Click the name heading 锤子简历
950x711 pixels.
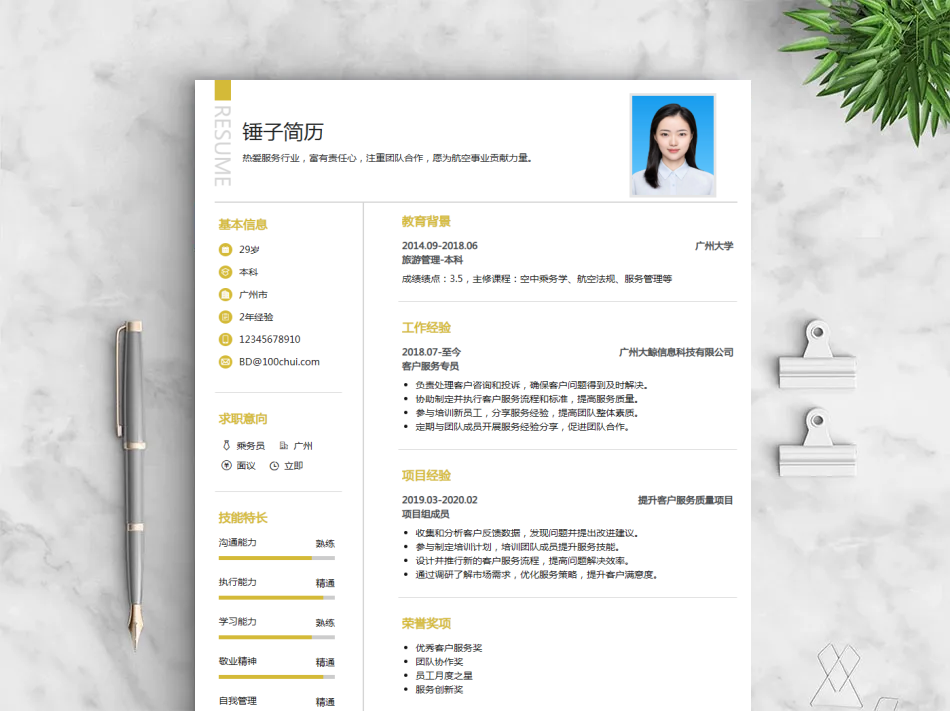283,131
